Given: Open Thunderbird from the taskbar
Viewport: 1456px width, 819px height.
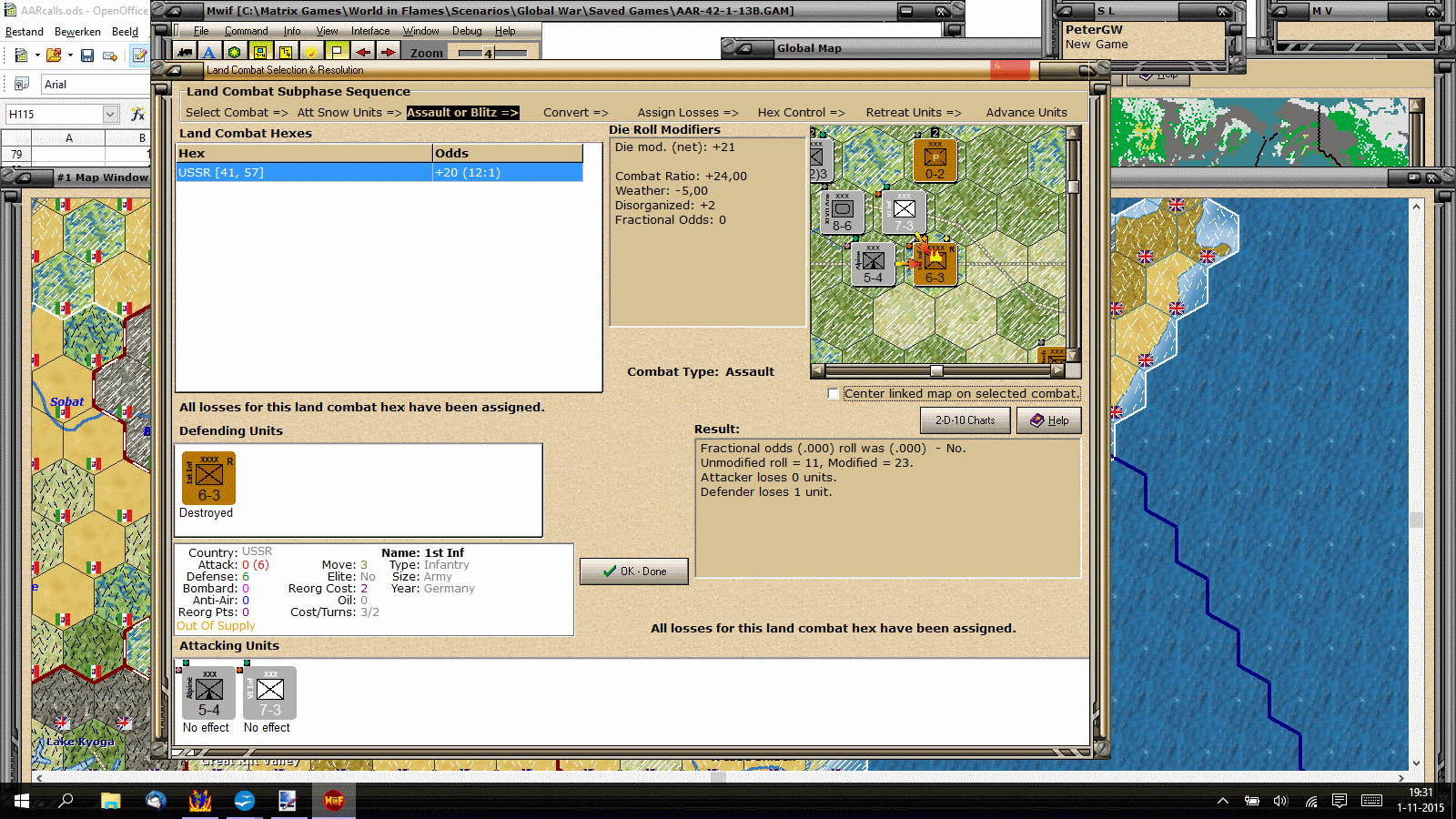Looking at the screenshot, I should click(156, 801).
